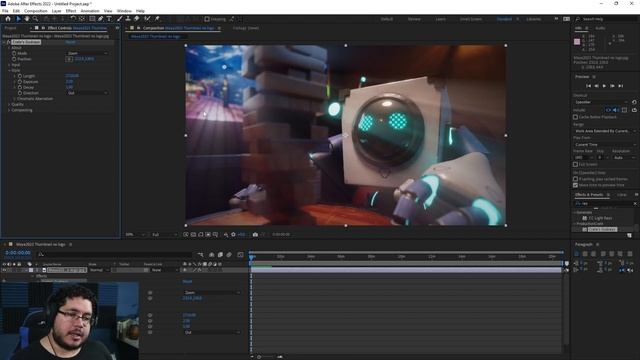Select the Pen tool
The width and height of the screenshot is (640, 360).
(x=101, y=19)
